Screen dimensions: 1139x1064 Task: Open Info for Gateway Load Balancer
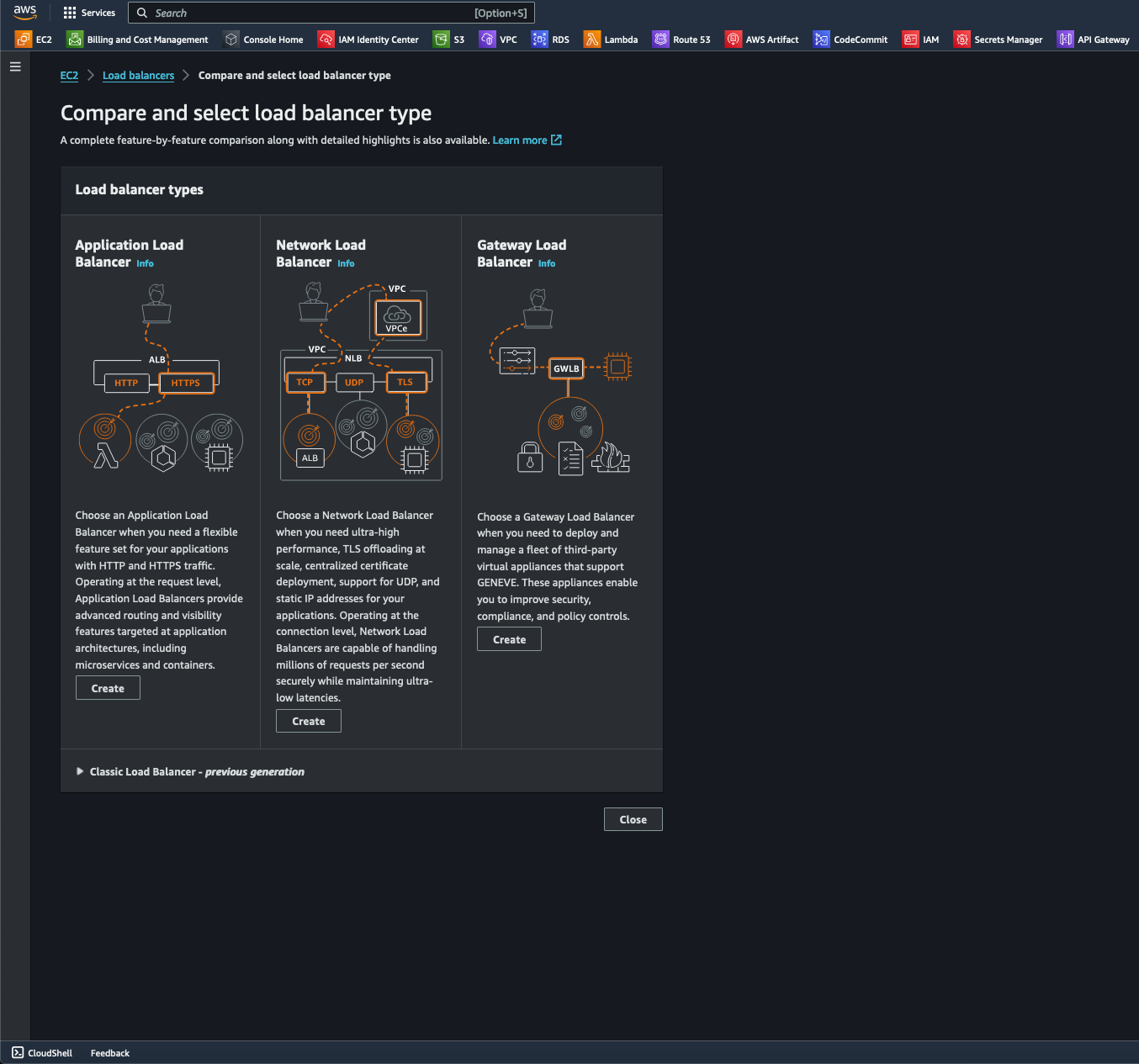click(x=547, y=263)
